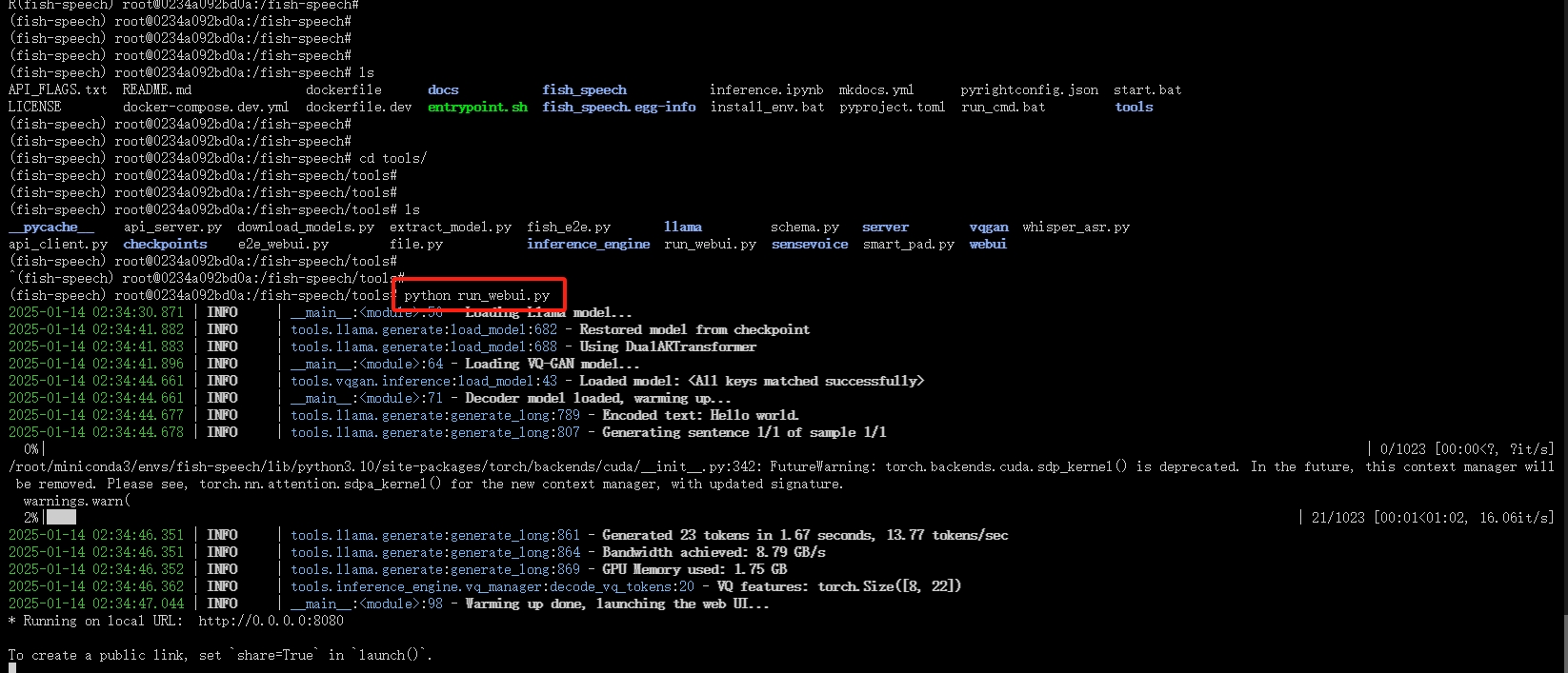
Task: Select the fish_speech.egg-info folder name
Action: pos(619,107)
